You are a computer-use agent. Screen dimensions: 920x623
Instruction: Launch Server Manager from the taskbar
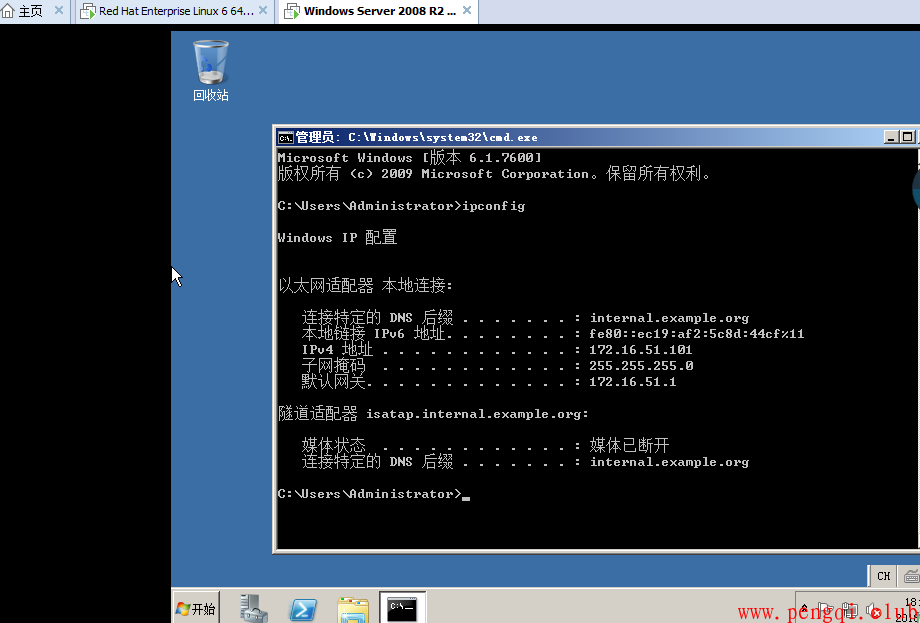pos(254,608)
